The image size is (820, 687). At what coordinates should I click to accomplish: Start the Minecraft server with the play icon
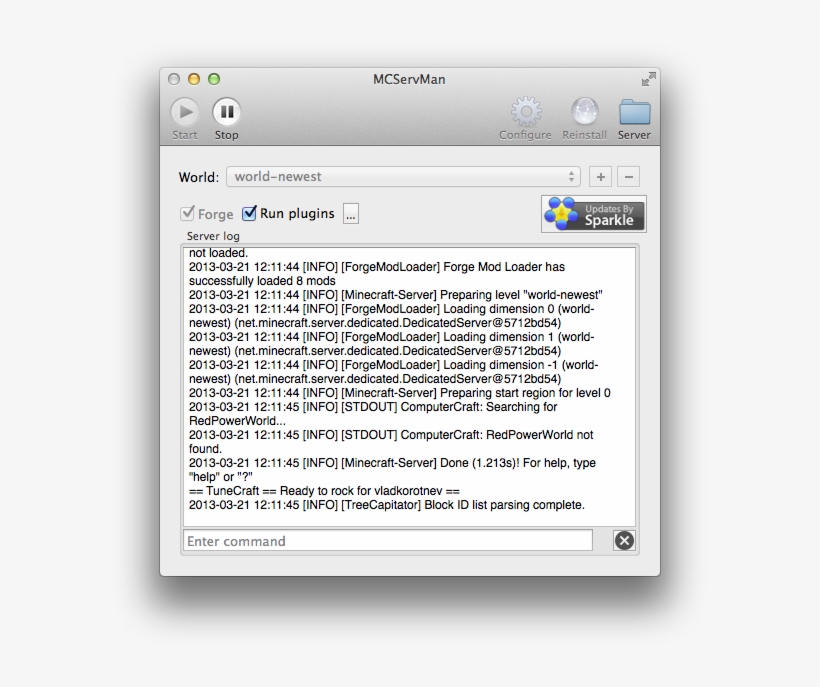(x=185, y=112)
